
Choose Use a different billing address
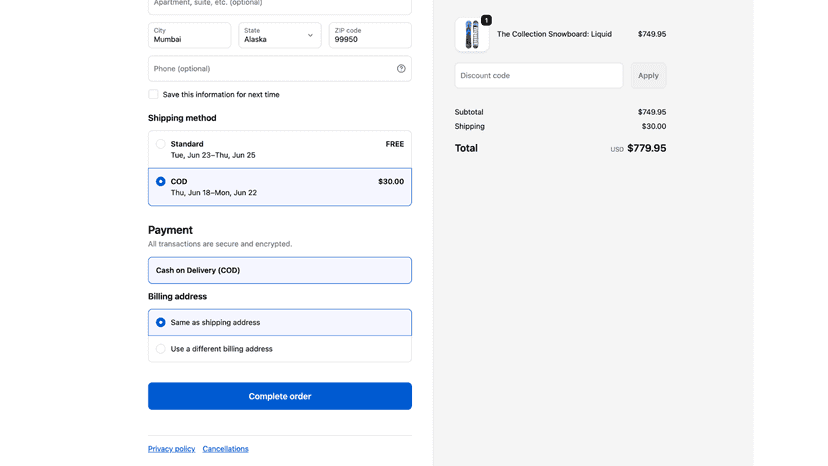point(279,349)
